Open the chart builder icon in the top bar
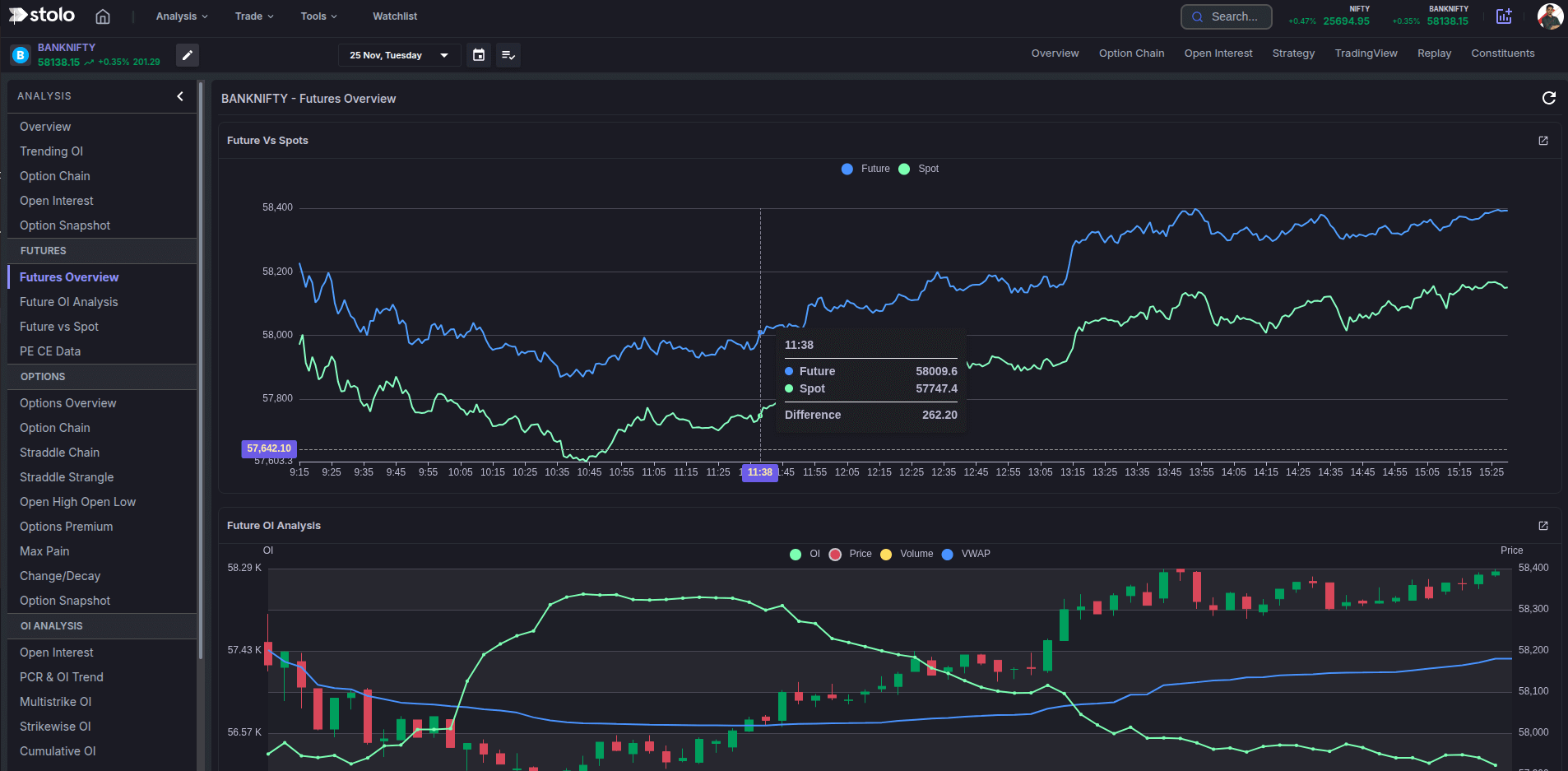The height and width of the screenshot is (771, 1568). point(1504,16)
